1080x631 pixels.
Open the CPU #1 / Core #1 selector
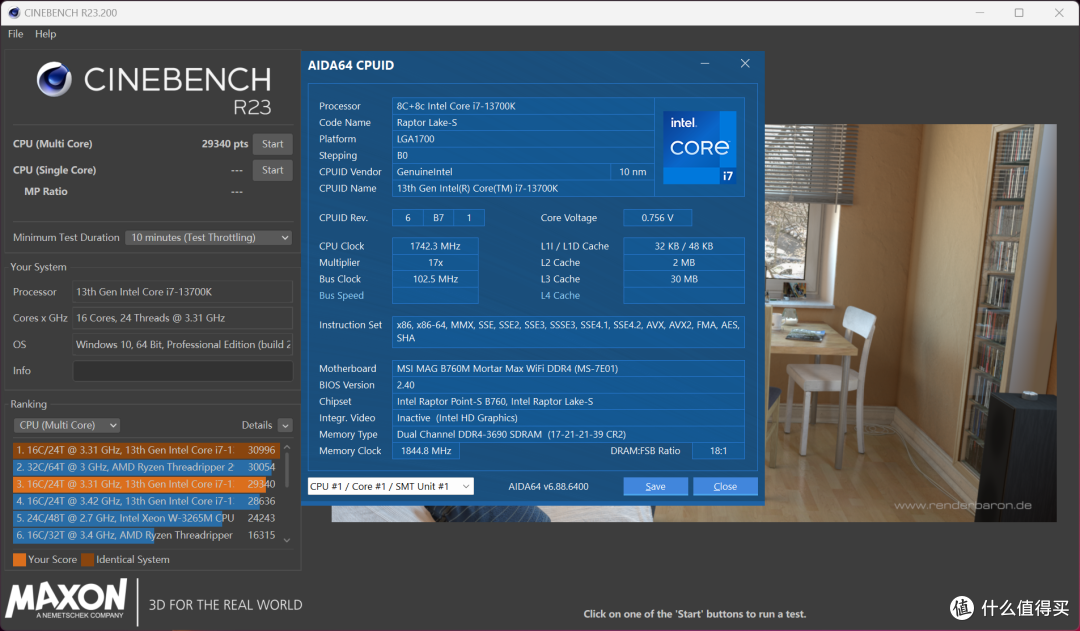click(x=391, y=486)
